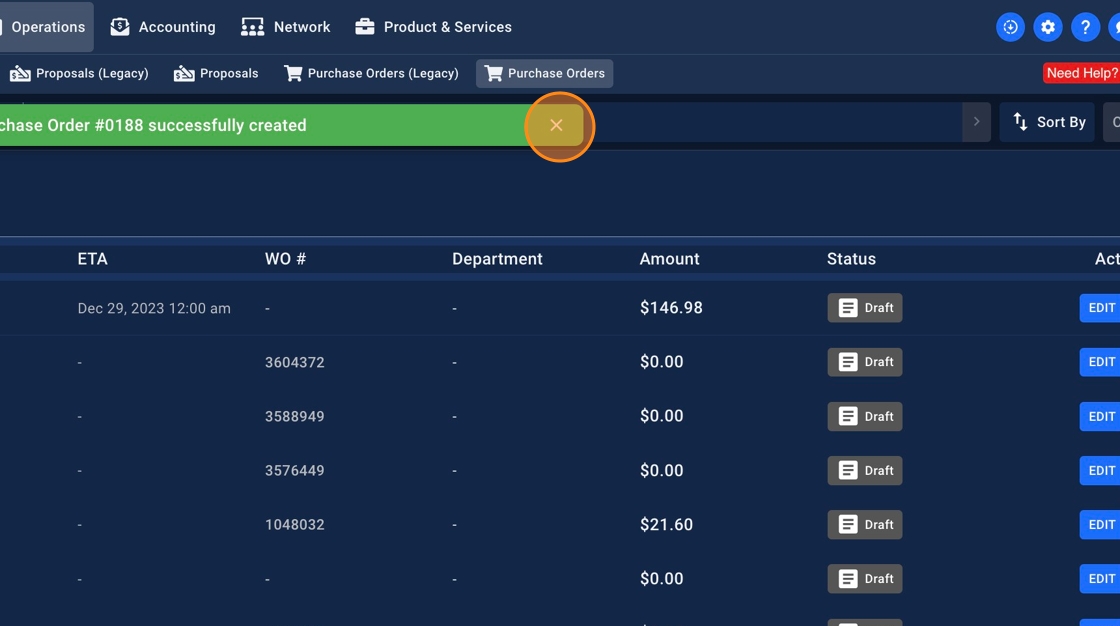Image resolution: width=1120 pixels, height=626 pixels.
Task: Sort by the Department column header
Action: (497, 259)
